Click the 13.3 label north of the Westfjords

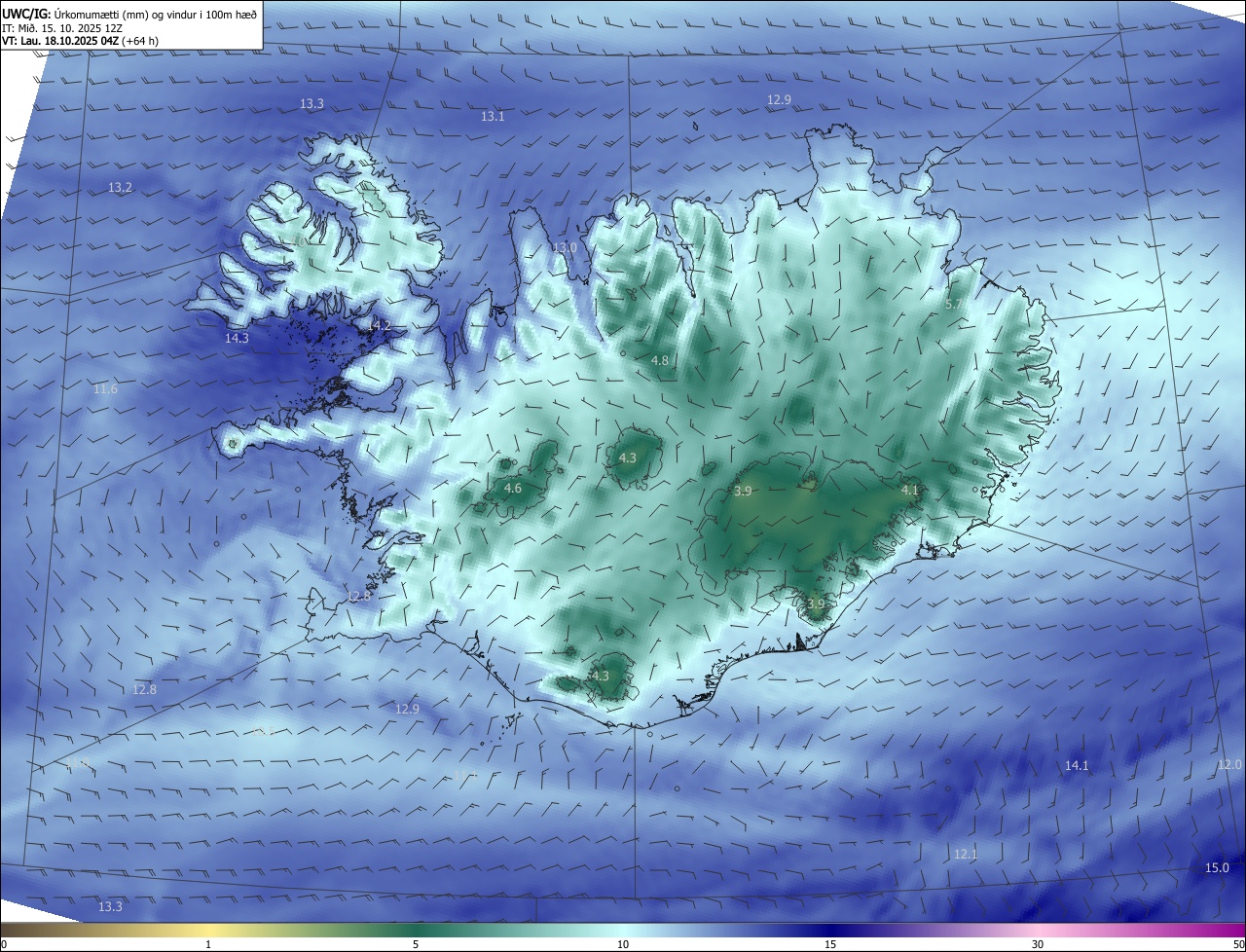(x=311, y=104)
